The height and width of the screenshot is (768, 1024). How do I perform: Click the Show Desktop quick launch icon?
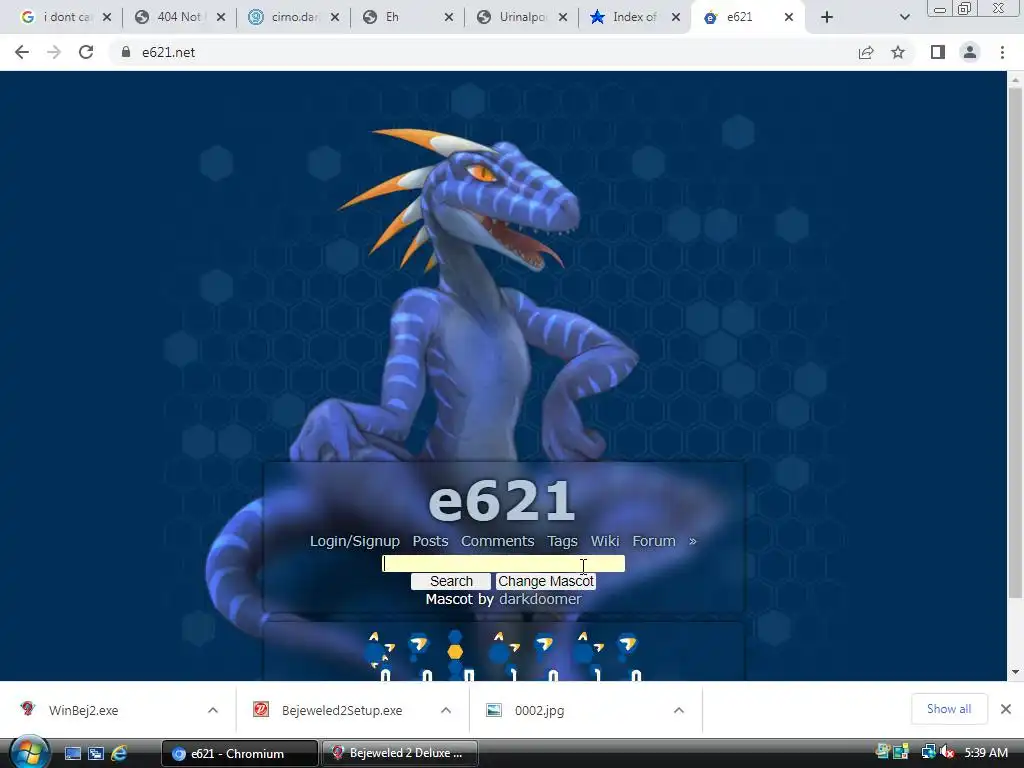pyautogui.click(x=72, y=754)
